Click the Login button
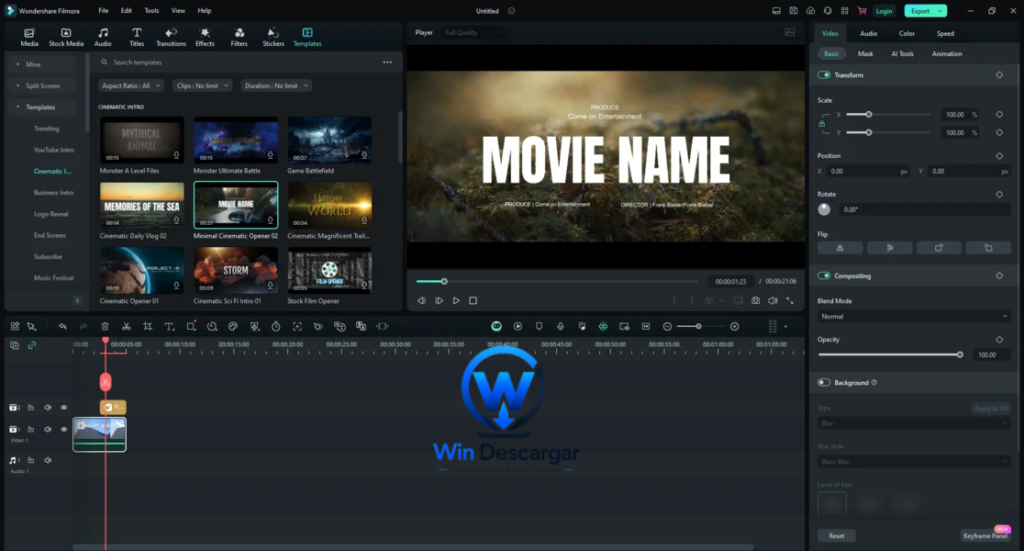This screenshot has height=551, width=1024. pyautogui.click(x=884, y=10)
